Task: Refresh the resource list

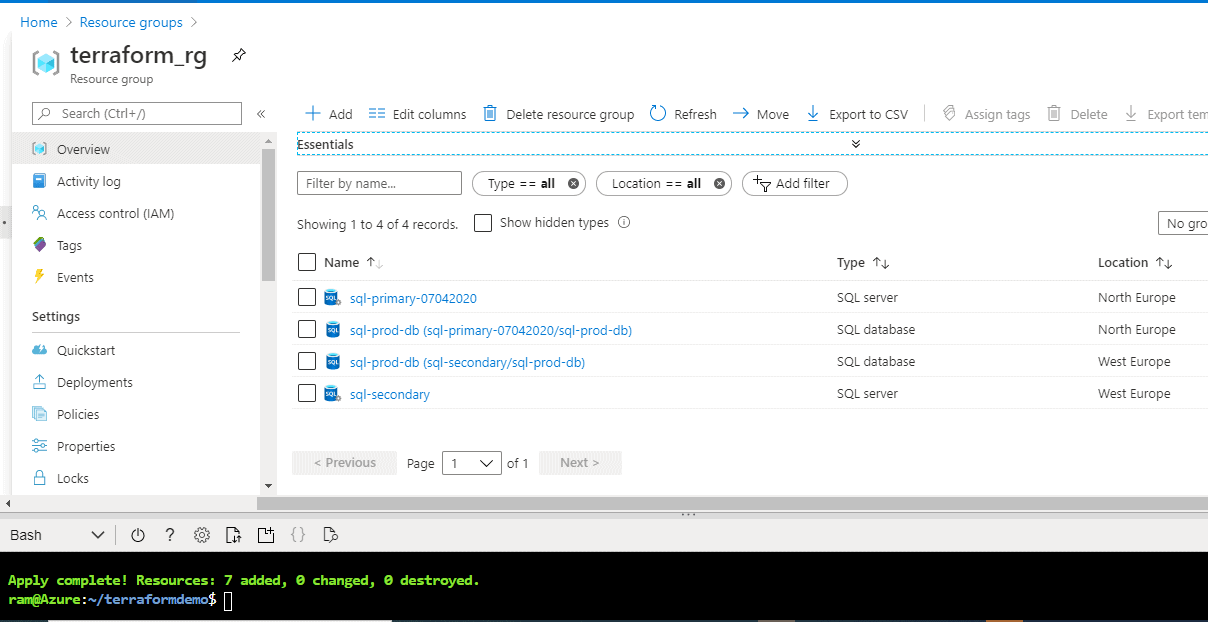Action: click(683, 114)
